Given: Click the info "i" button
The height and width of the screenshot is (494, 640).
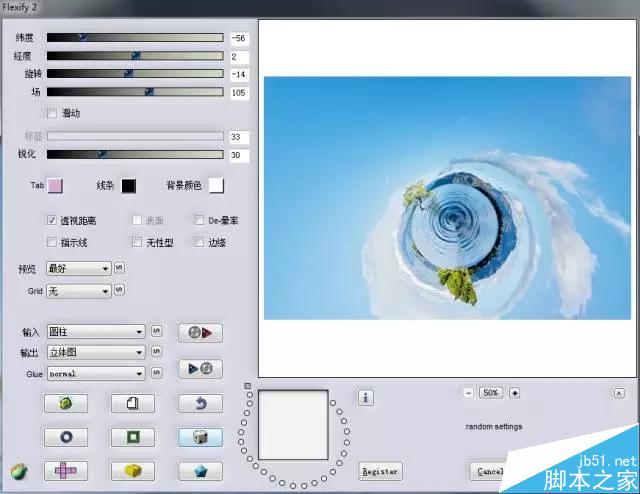Looking at the screenshot, I should (365, 397).
